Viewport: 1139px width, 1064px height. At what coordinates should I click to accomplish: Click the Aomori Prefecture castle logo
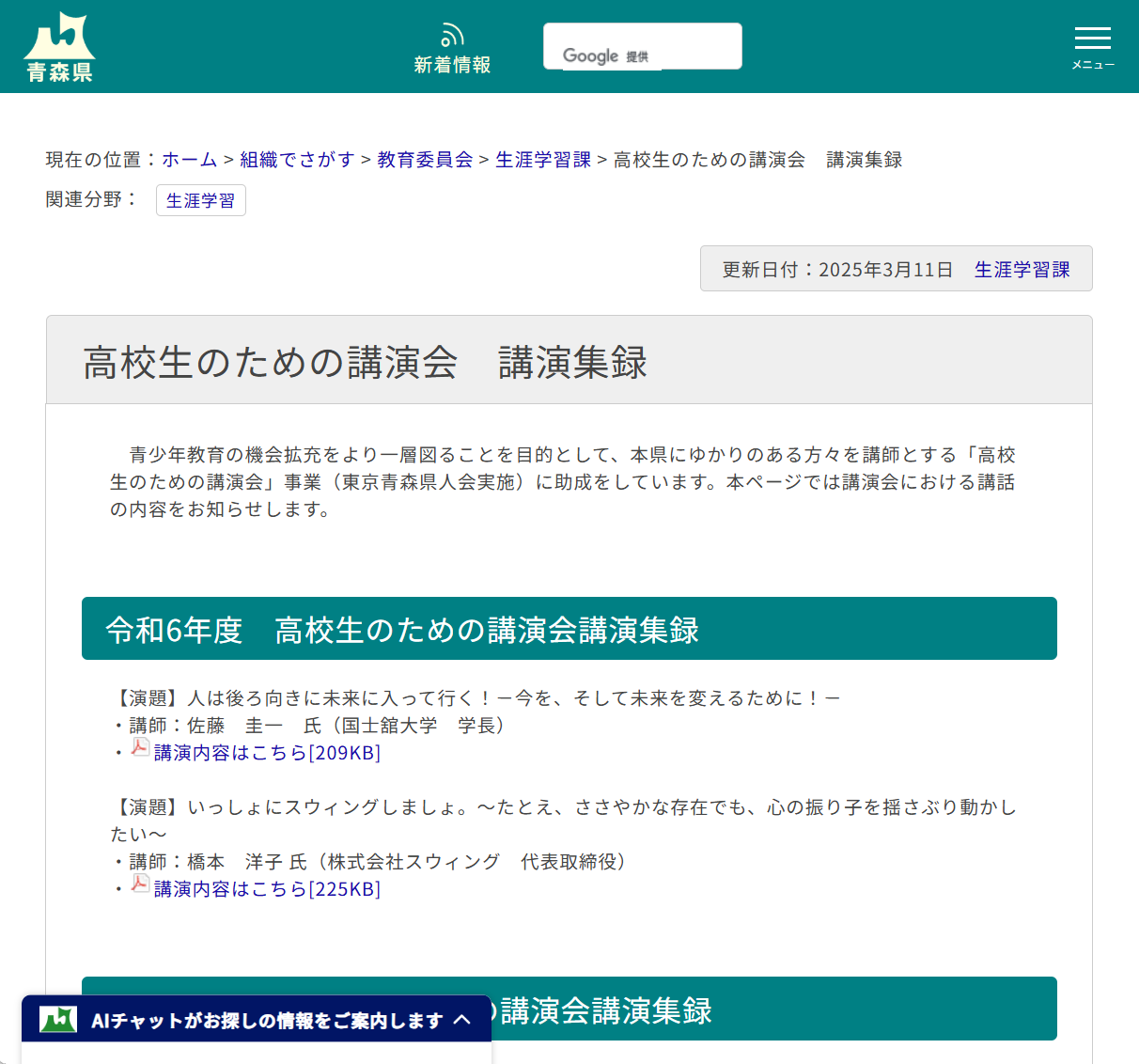58,33
